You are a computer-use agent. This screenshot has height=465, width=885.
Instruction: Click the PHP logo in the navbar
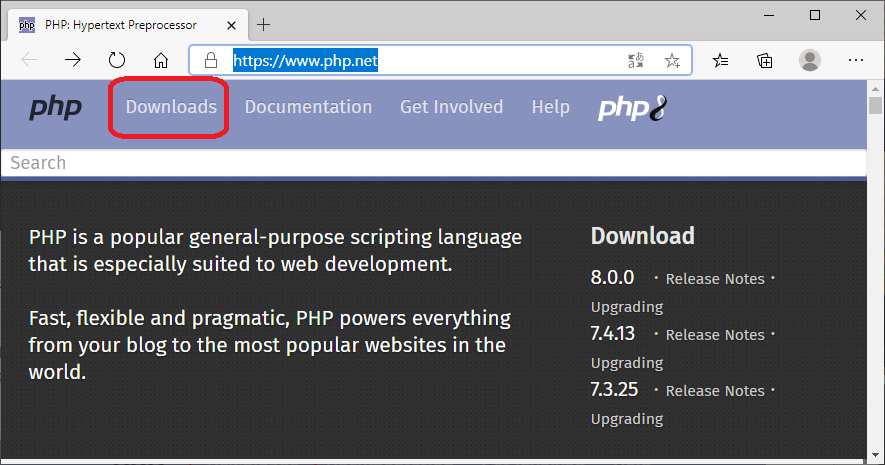[55, 108]
